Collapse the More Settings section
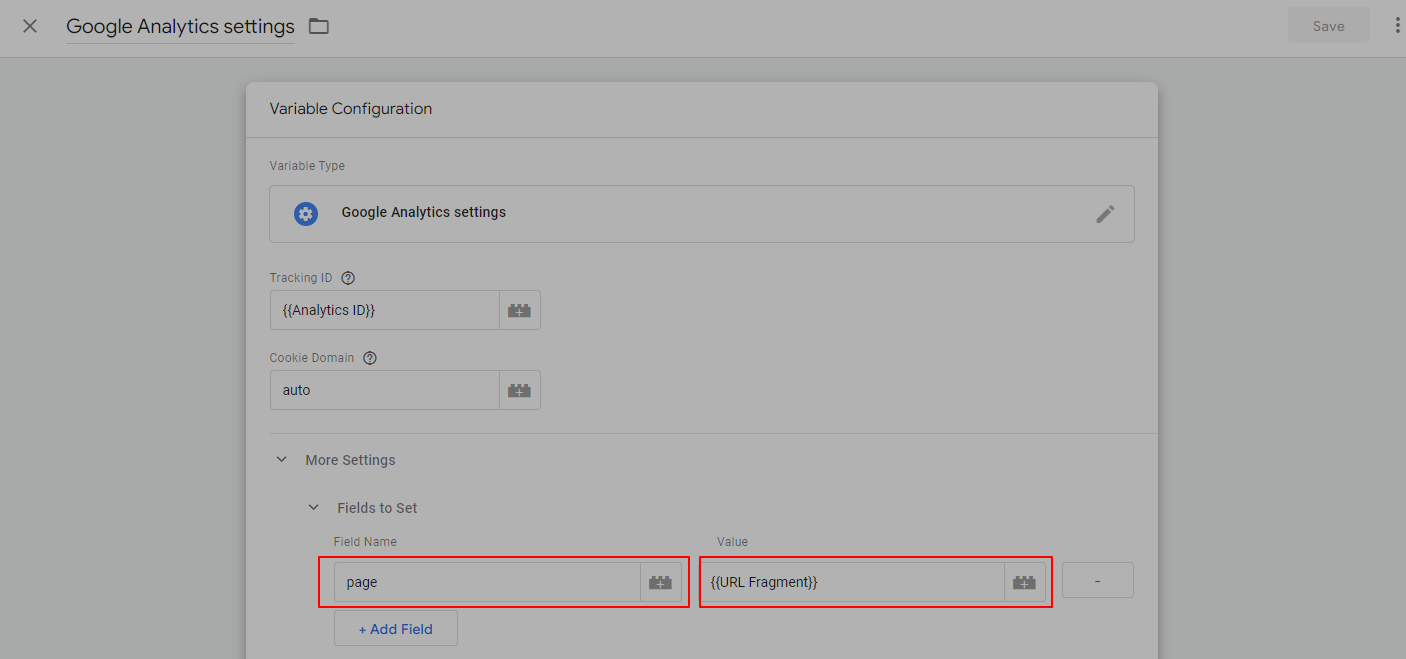The height and width of the screenshot is (659, 1406). click(x=282, y=460)
